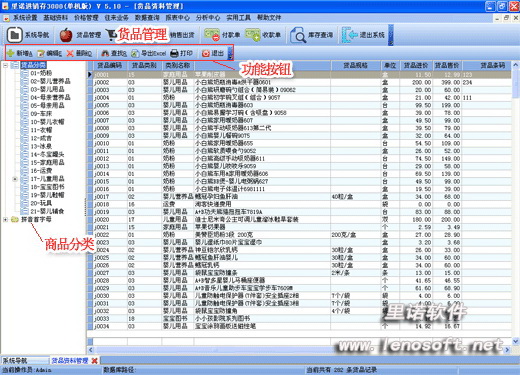Click price cell 200.00 in row j0002
The image size is (520, 375).
point(416,82)
